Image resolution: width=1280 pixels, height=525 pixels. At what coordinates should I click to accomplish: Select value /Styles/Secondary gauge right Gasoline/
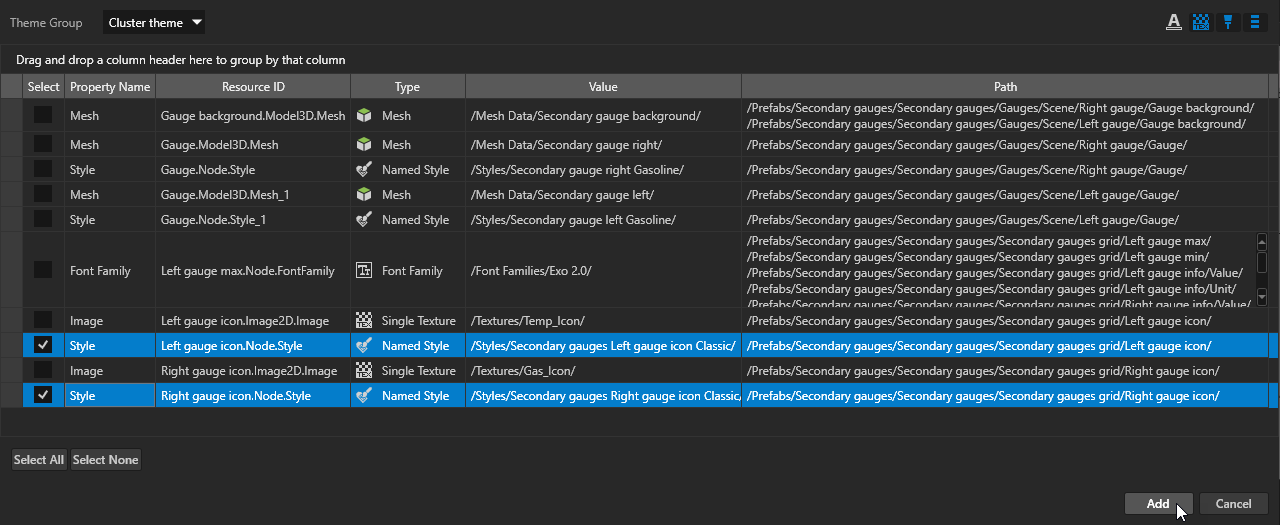pos(577,170)
